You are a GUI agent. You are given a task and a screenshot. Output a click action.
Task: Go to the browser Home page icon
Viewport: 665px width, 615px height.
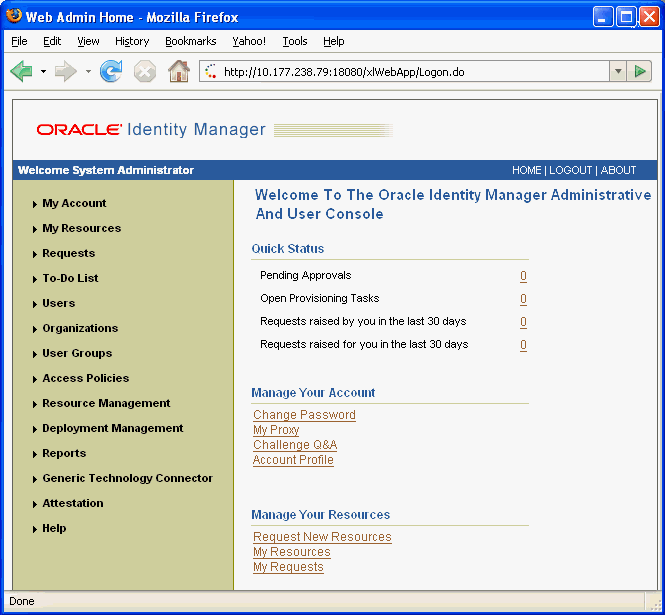(179, 71)
